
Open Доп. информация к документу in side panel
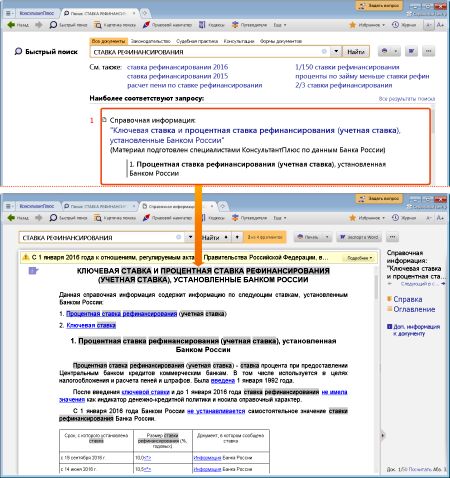[x=413, y=330]
